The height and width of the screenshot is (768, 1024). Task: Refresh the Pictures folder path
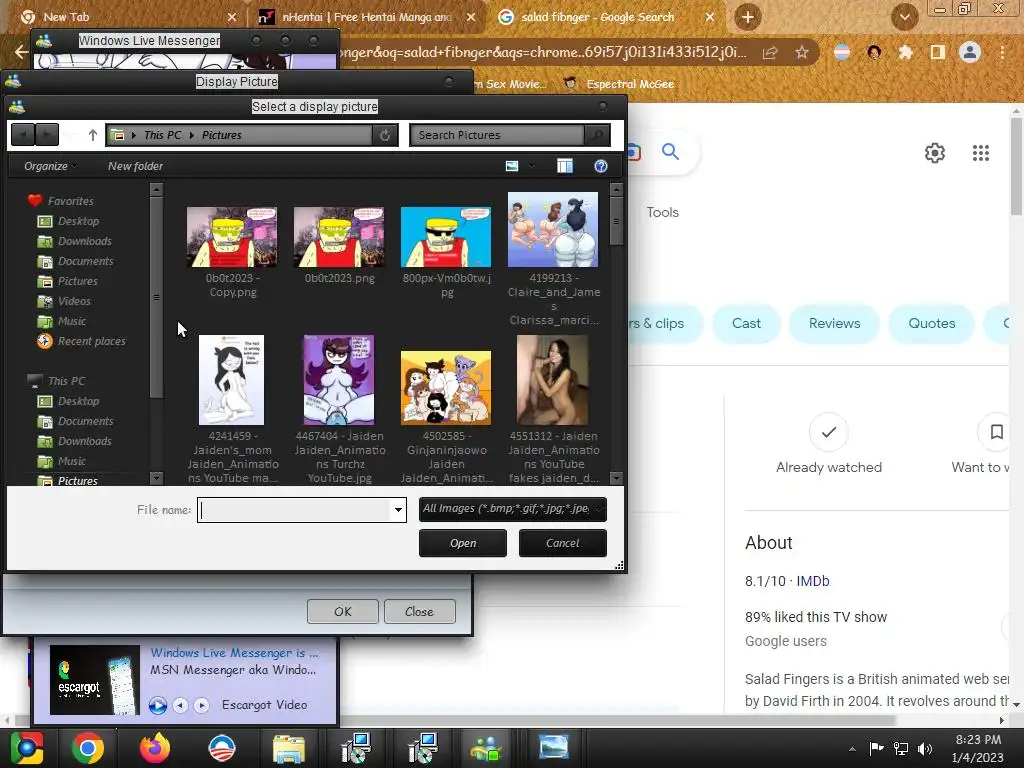[x=385, y=135]
